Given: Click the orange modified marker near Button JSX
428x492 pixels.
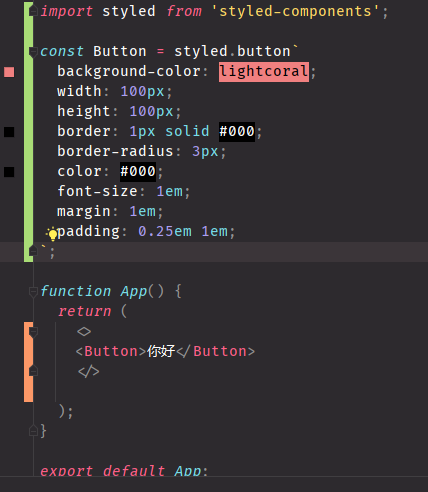Looking at the screenshot, I should [x=28, y=362].
